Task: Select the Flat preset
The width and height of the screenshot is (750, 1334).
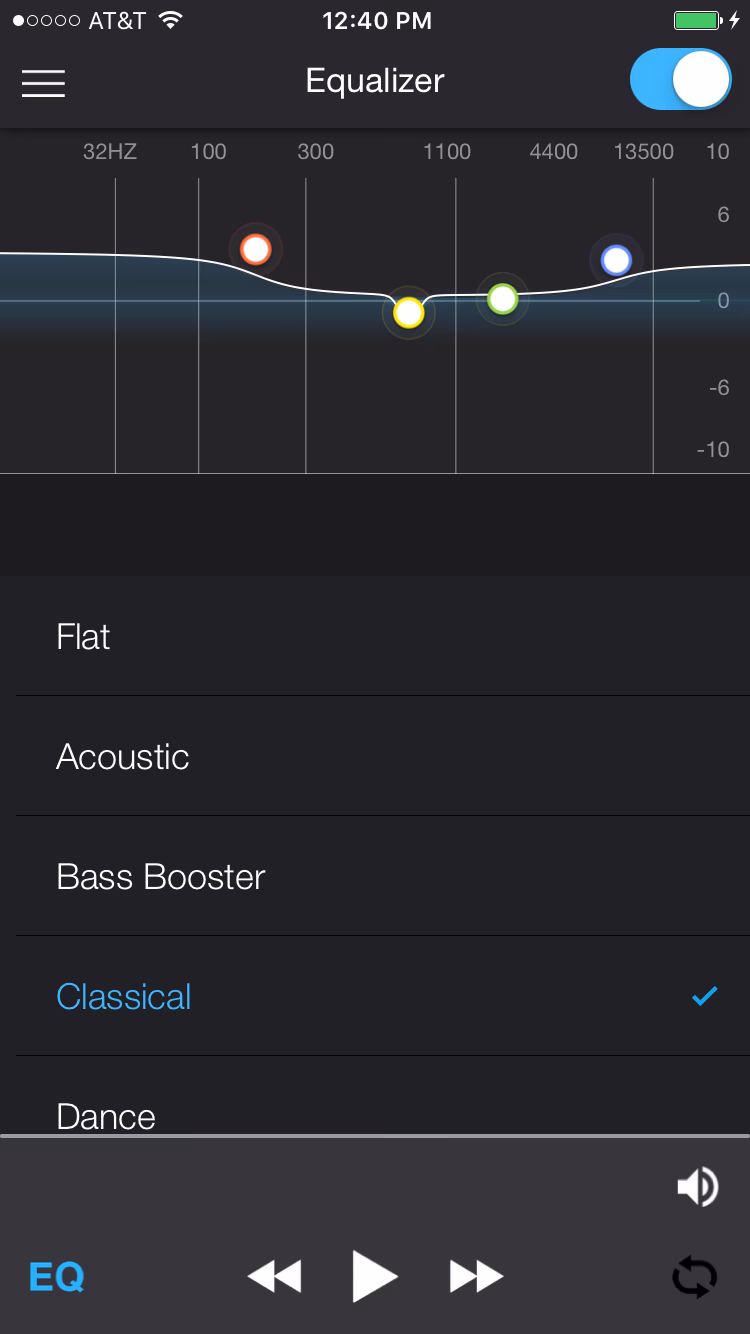Action: pos(83,637)
